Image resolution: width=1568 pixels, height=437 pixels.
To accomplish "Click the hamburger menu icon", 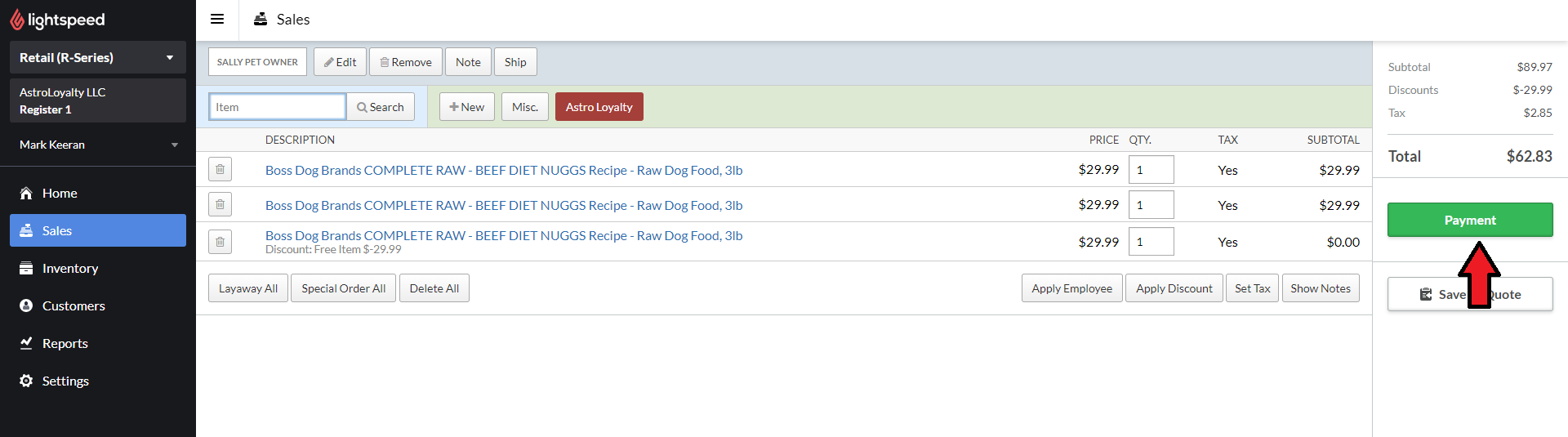I will [x=217, y=19].
